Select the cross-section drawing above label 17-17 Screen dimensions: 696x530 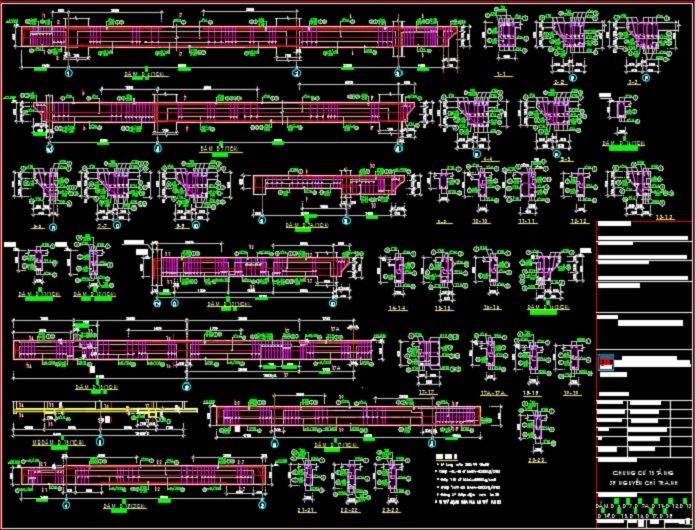coord(427,359)
